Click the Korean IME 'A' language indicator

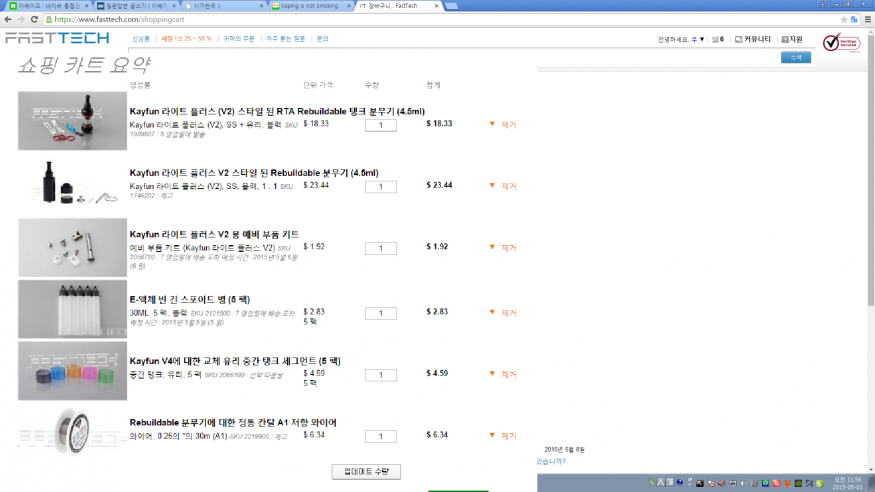tap(661, 482)
